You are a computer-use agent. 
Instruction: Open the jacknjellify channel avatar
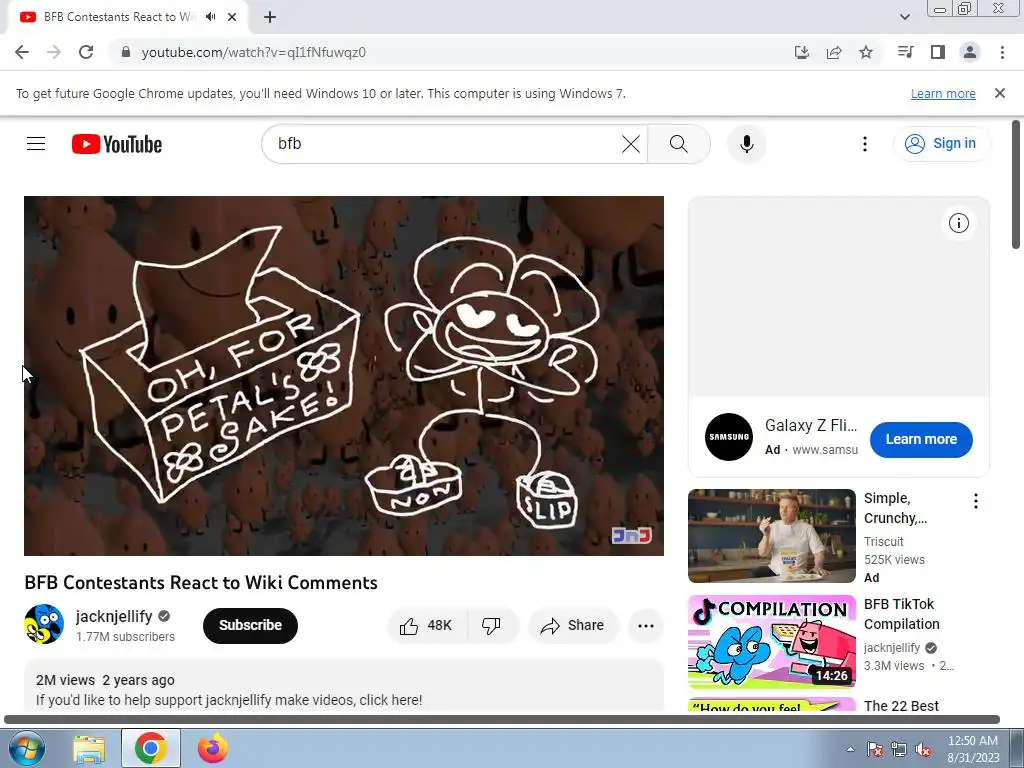[44, 624]
